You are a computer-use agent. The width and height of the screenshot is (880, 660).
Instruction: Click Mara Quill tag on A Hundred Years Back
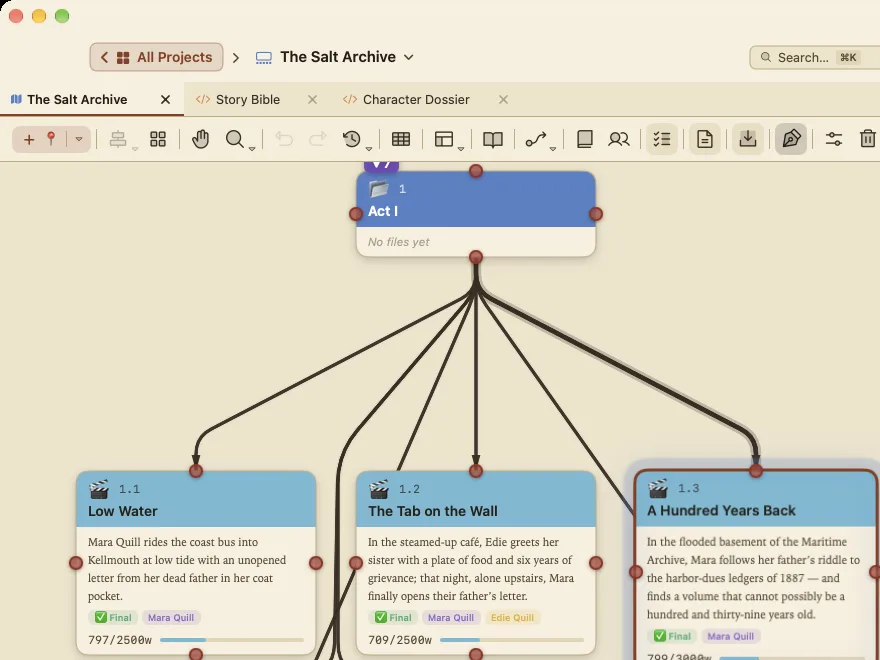pyautogui.click(x=730, y=636)
